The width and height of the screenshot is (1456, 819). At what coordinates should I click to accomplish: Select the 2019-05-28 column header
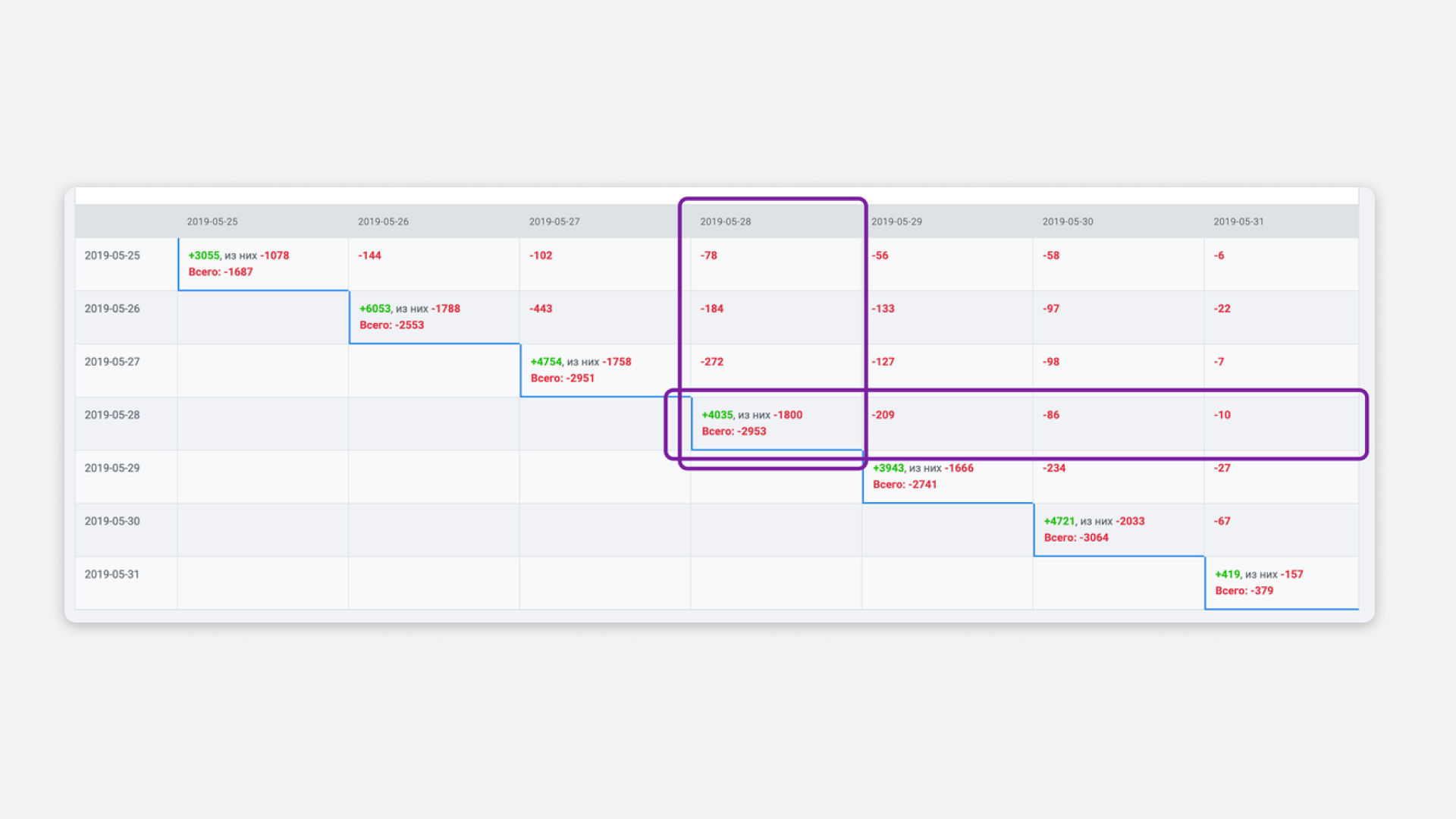pyautogui.click(x=726, y=221)
